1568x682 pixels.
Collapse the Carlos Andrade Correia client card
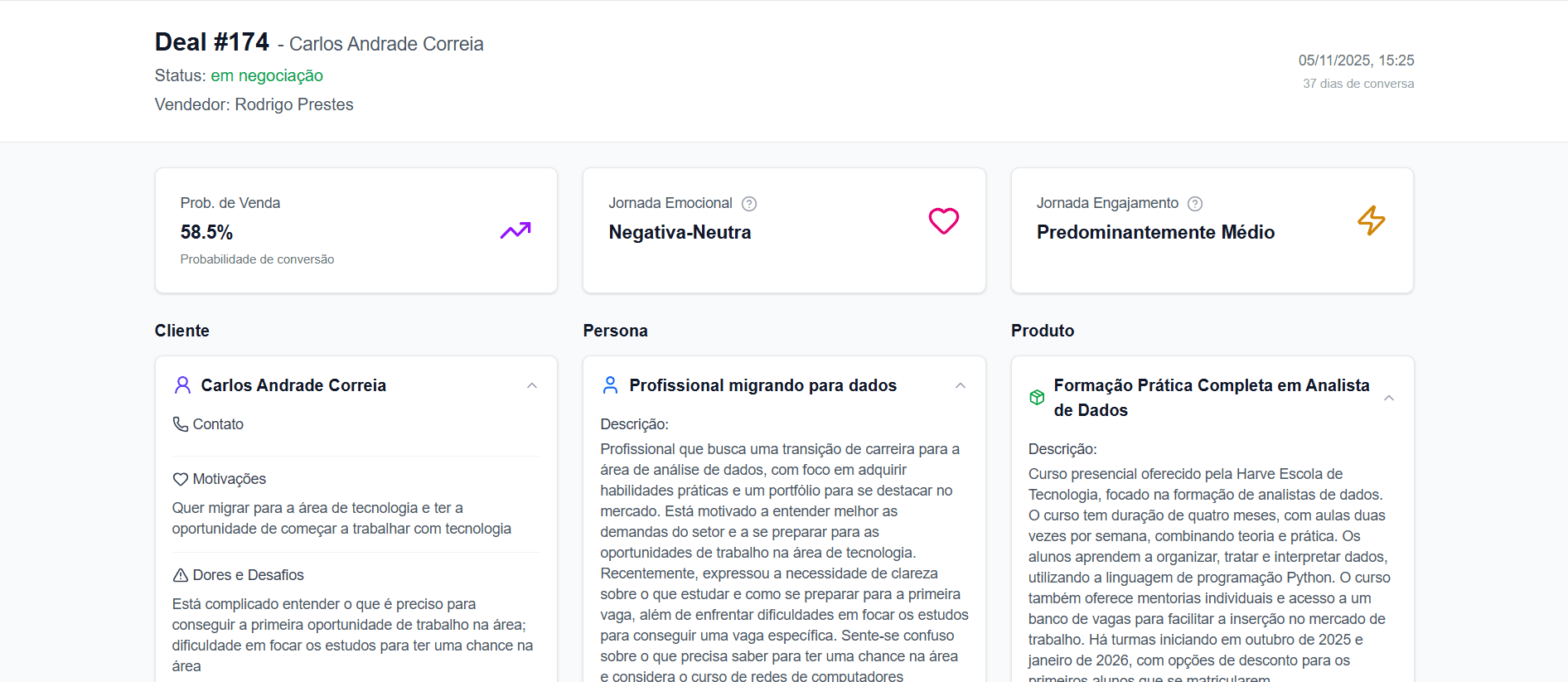coord(532,385)
